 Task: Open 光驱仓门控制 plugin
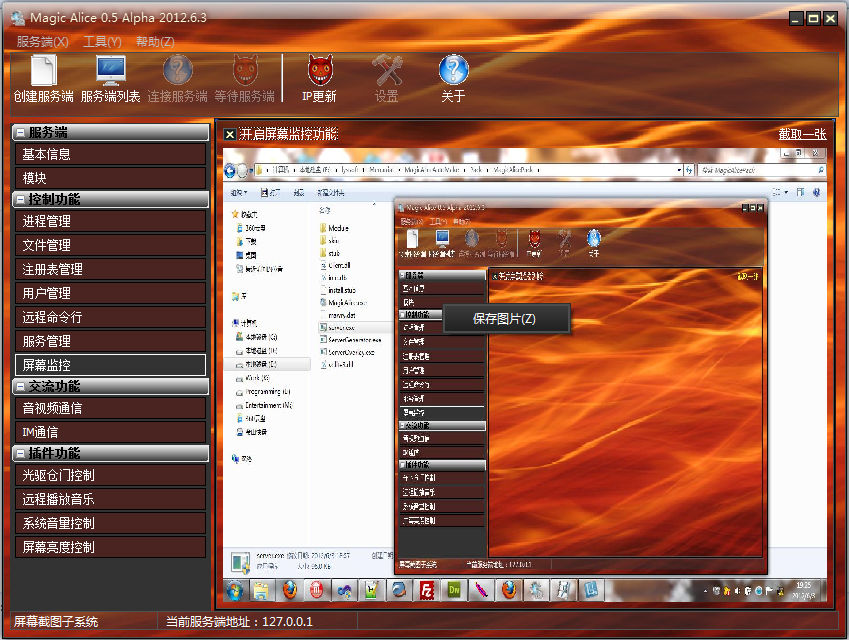[110, 475]
